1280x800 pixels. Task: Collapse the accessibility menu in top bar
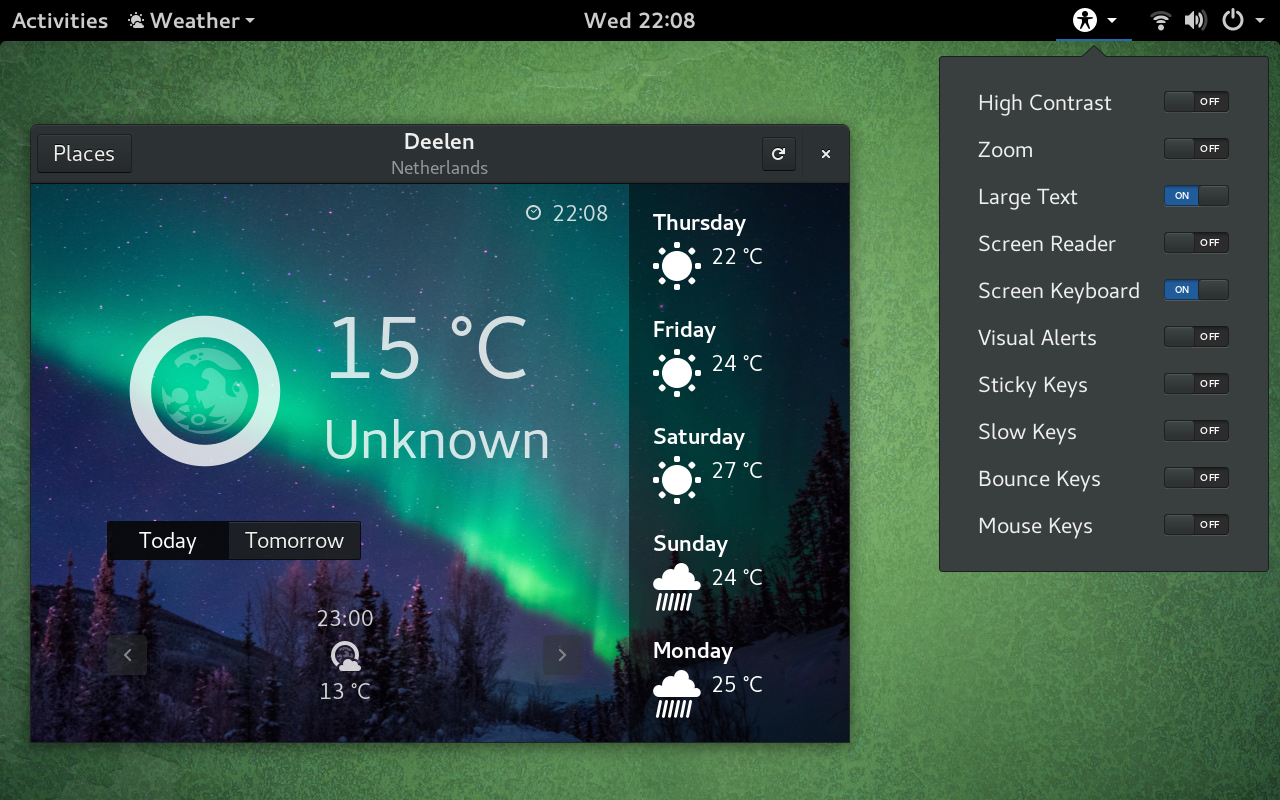(x=1094, y=20)
